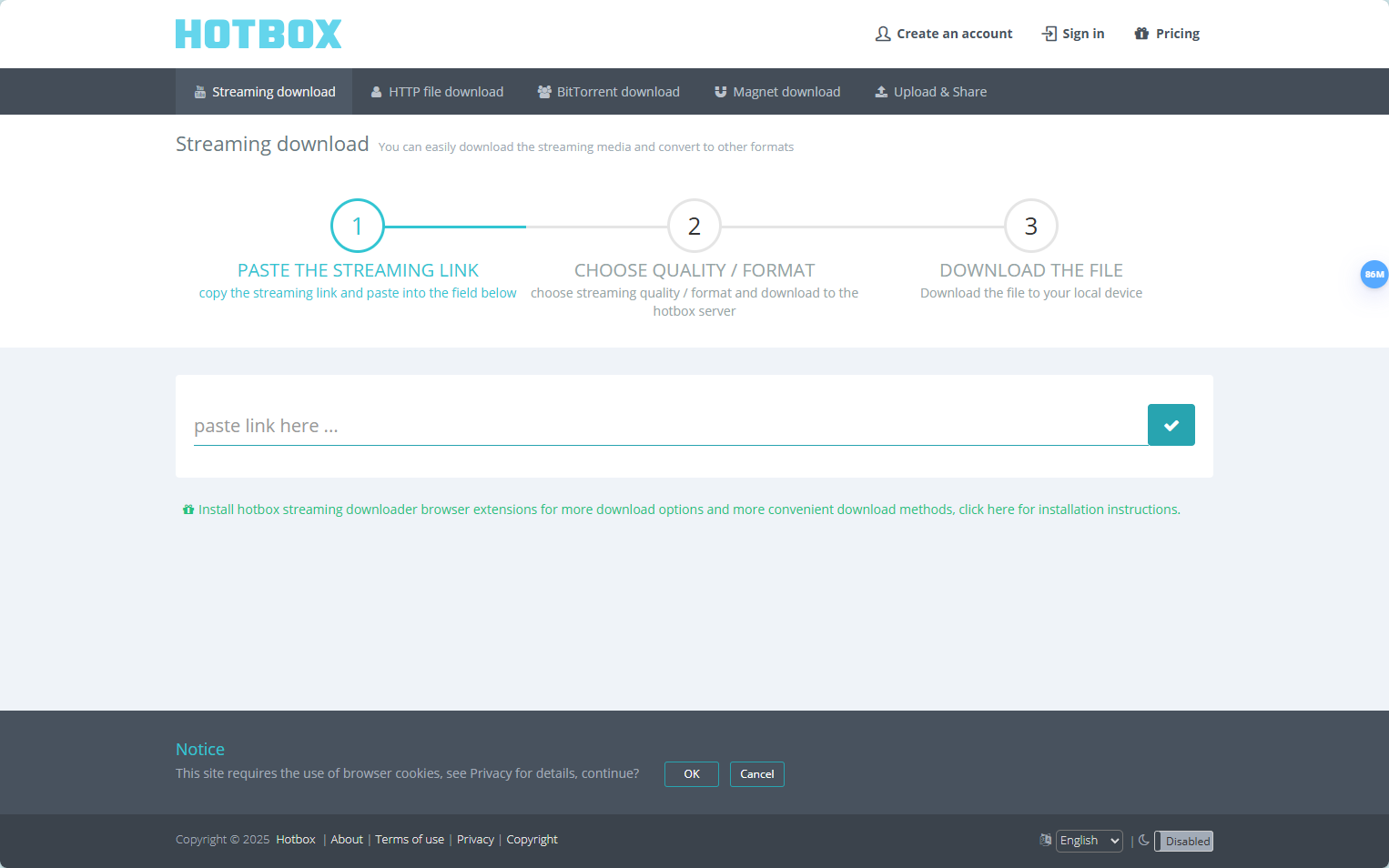Open the Upload & Share tab
Viewport: 1389px width, 868px height.
931,92
